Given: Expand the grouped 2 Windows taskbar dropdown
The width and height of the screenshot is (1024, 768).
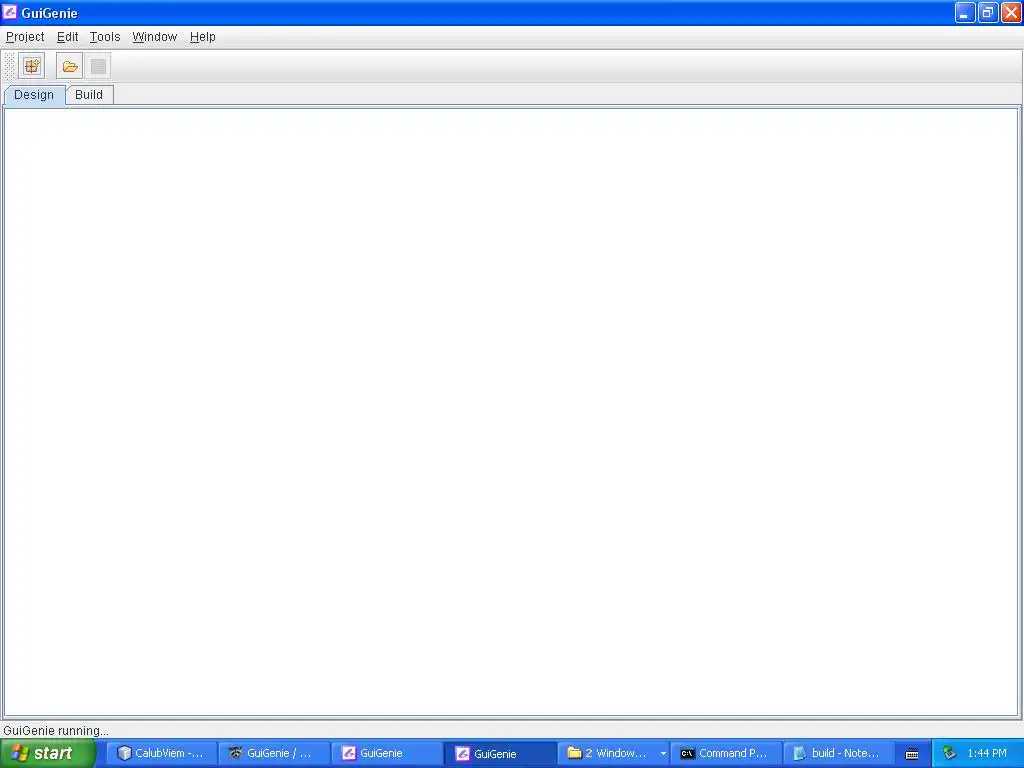Looking at the screenshot, I should 663,754.
